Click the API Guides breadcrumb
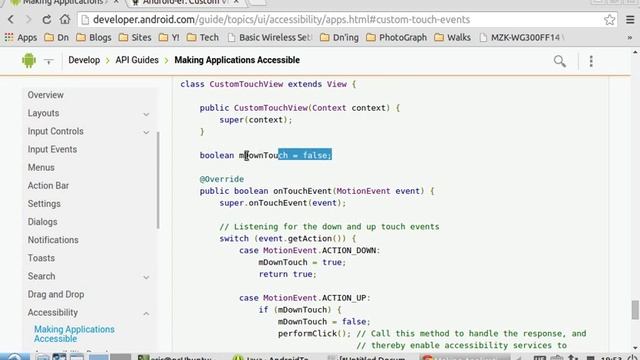640x360 pixels. coord(137,60)
